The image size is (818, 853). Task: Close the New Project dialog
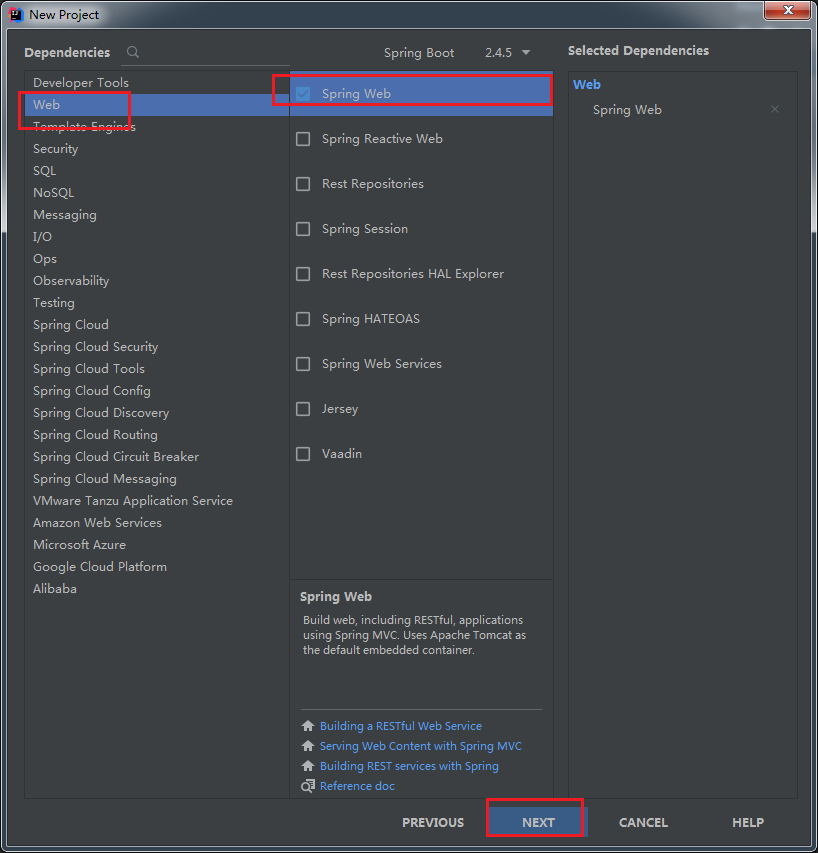pyautogui.click(x=788, y=10)
